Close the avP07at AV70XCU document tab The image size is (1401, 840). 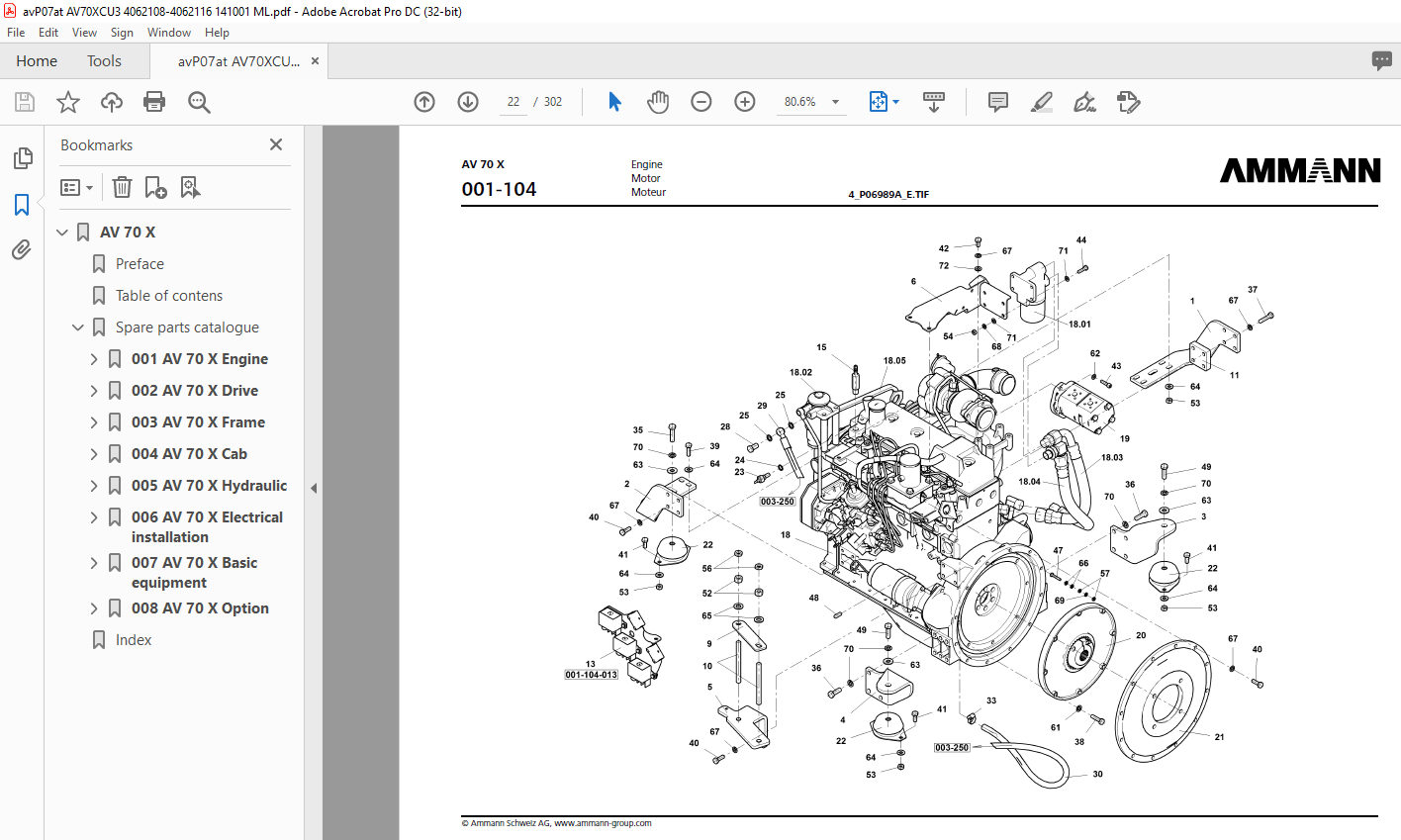tap(315, 61)
